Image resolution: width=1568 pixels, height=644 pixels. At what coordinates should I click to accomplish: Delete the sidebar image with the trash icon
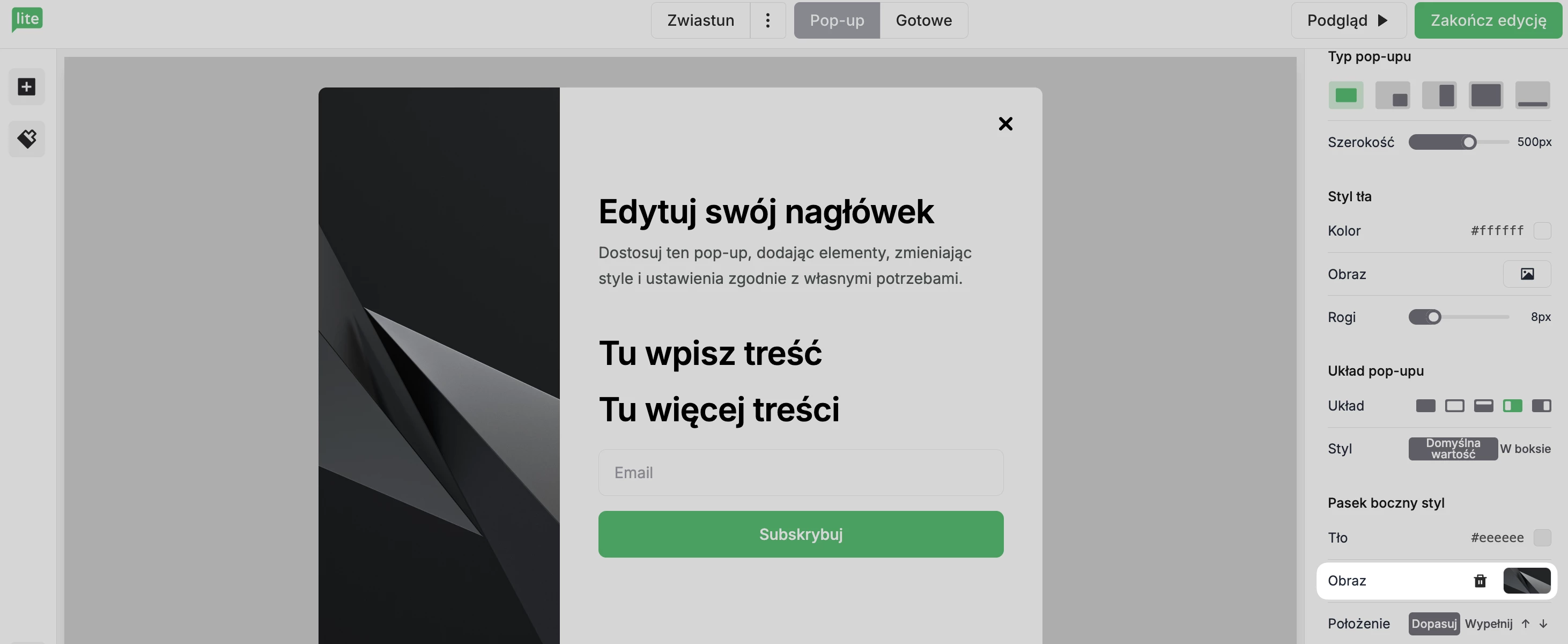[x=1480, y=581]
